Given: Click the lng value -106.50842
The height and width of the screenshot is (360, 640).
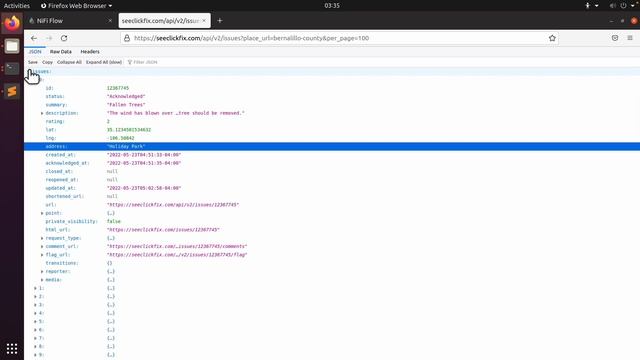Looking at the screenshot, I should [x=120, y=138].
